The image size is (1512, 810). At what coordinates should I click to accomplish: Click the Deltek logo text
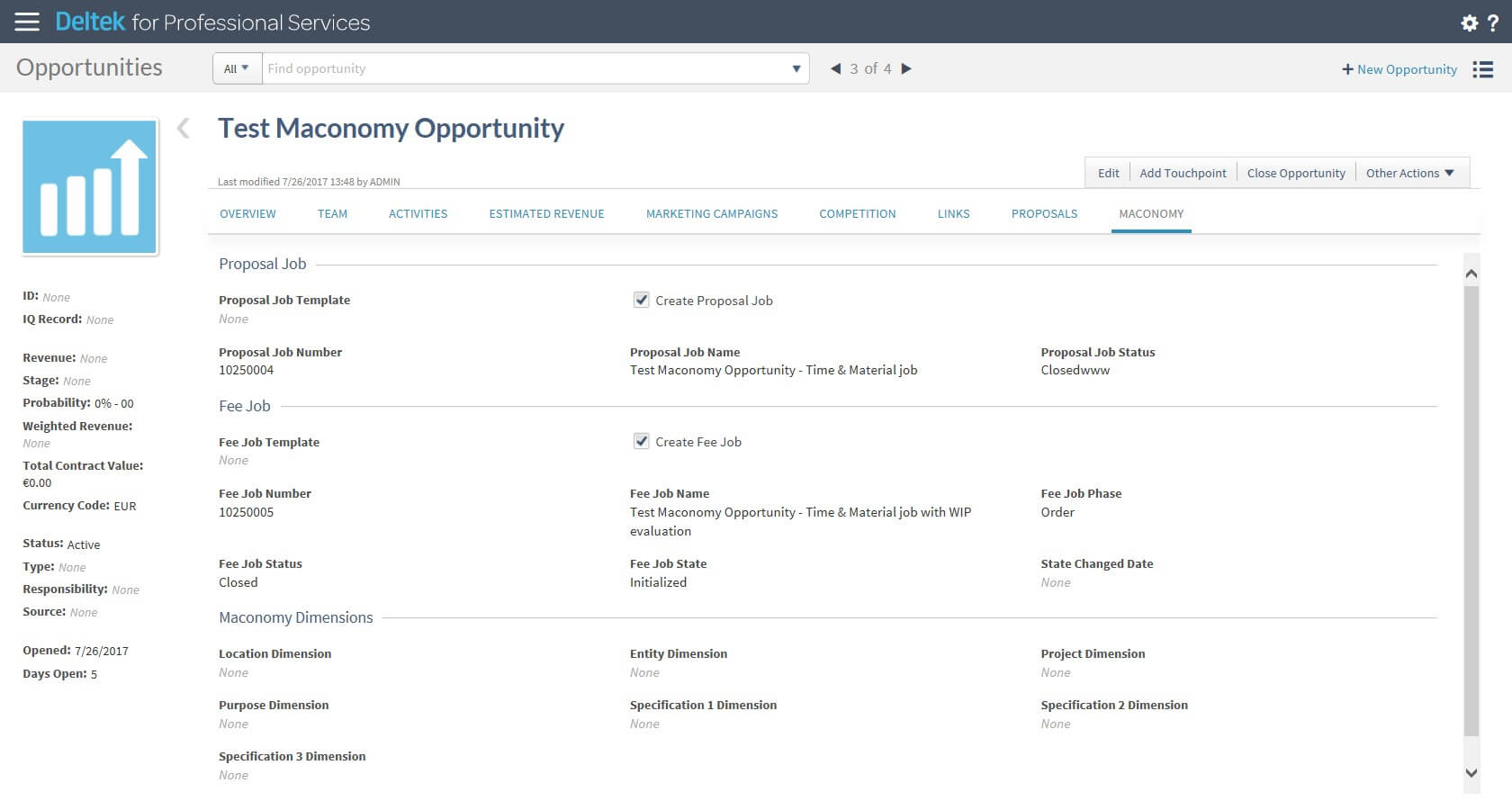click(90, 22)
